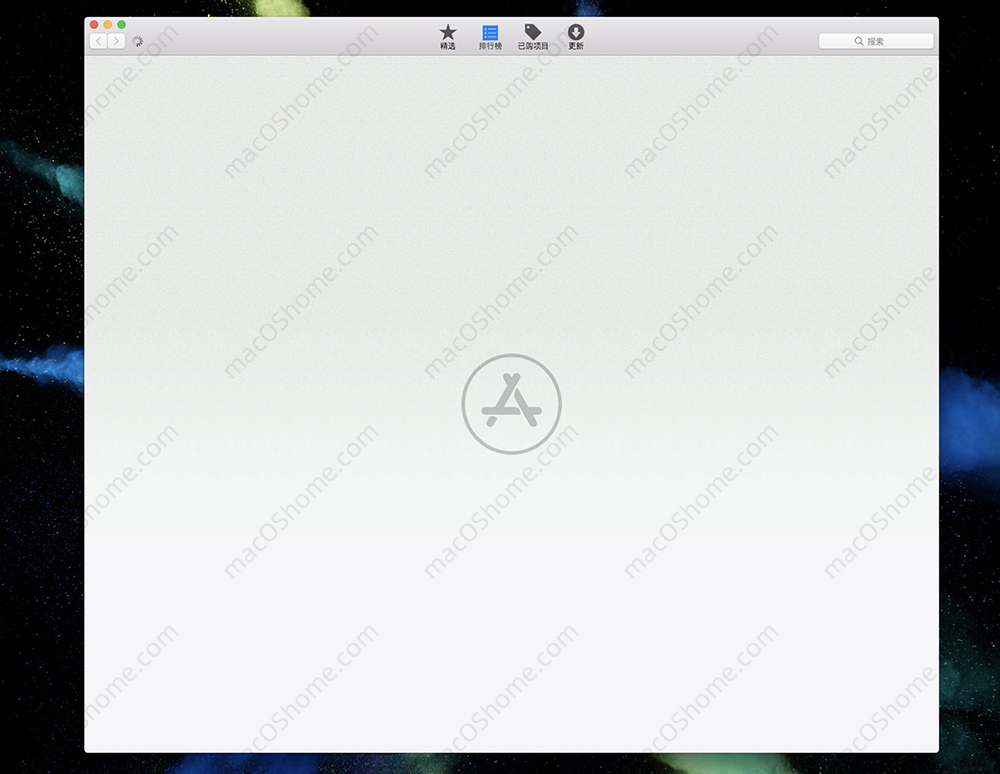The width and height of the screenshot is (1000, 774).
Task: Go back with the left chevron button
Action: pyautogui.click(x=98, y=41)
